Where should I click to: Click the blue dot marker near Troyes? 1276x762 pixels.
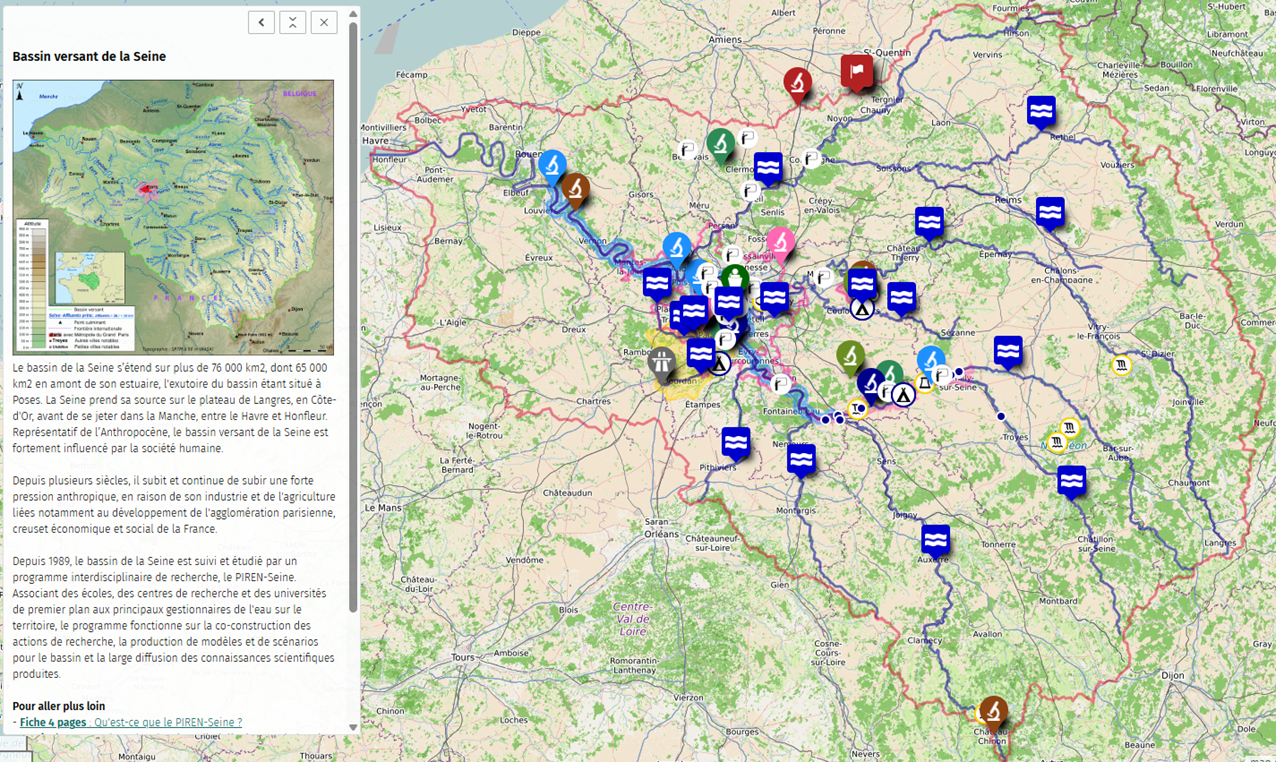click(1000, 416)
